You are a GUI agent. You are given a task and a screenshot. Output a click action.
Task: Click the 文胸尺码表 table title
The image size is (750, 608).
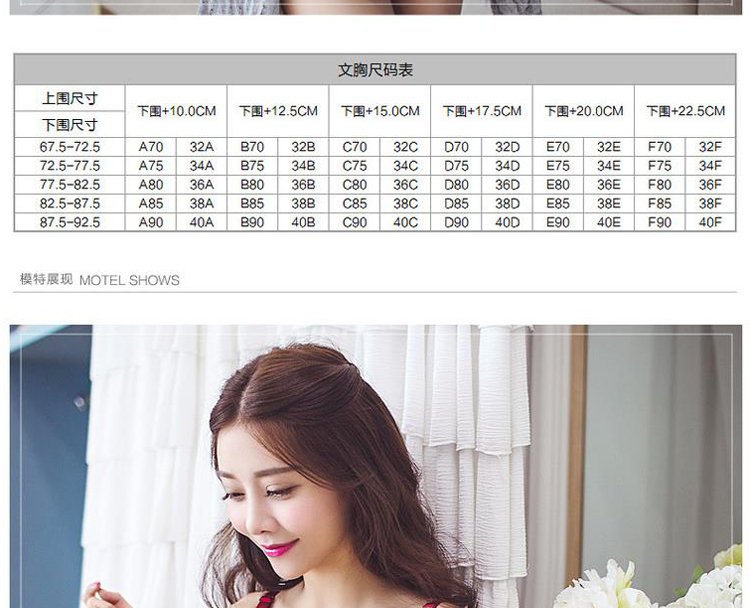pyautogui.click(x=375, y=70)
